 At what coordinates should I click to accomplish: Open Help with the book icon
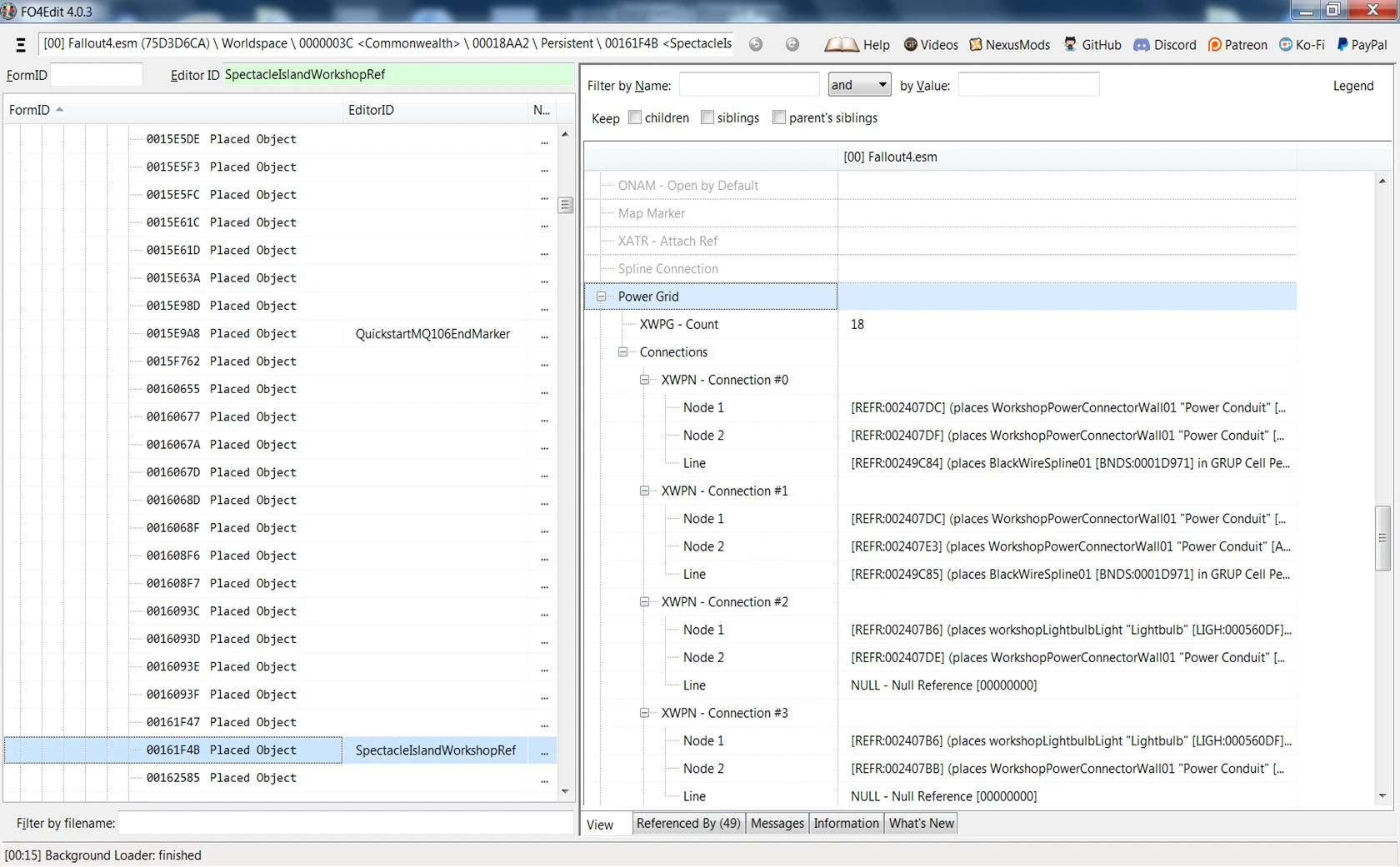pyautogui.click(x=857, y=45)
